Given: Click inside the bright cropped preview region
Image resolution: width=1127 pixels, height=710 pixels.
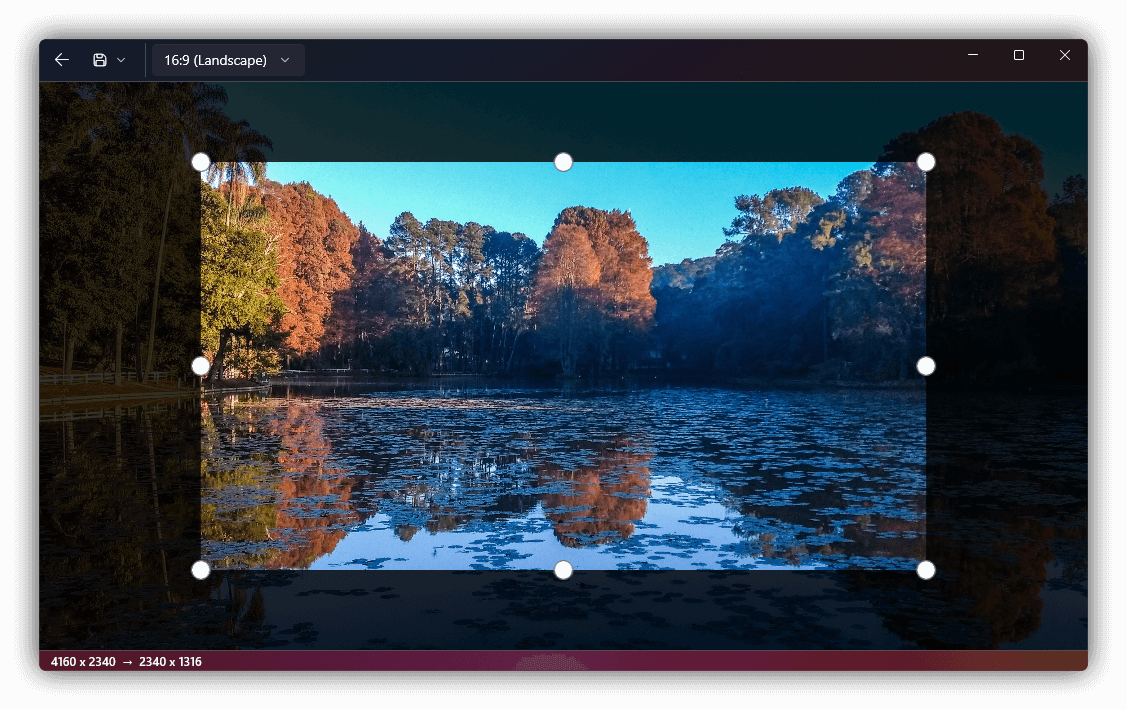Looking at the screenshot, I should 562,365.
